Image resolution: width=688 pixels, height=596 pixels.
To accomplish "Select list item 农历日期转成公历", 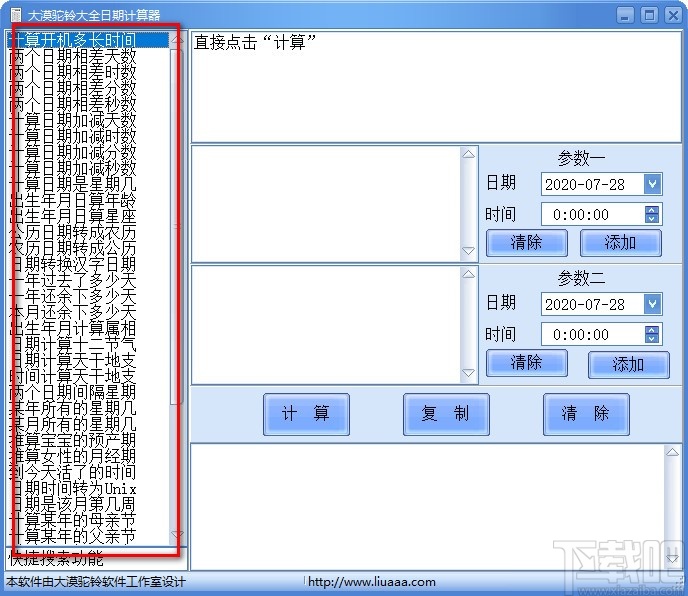I will tap(88, 248).
